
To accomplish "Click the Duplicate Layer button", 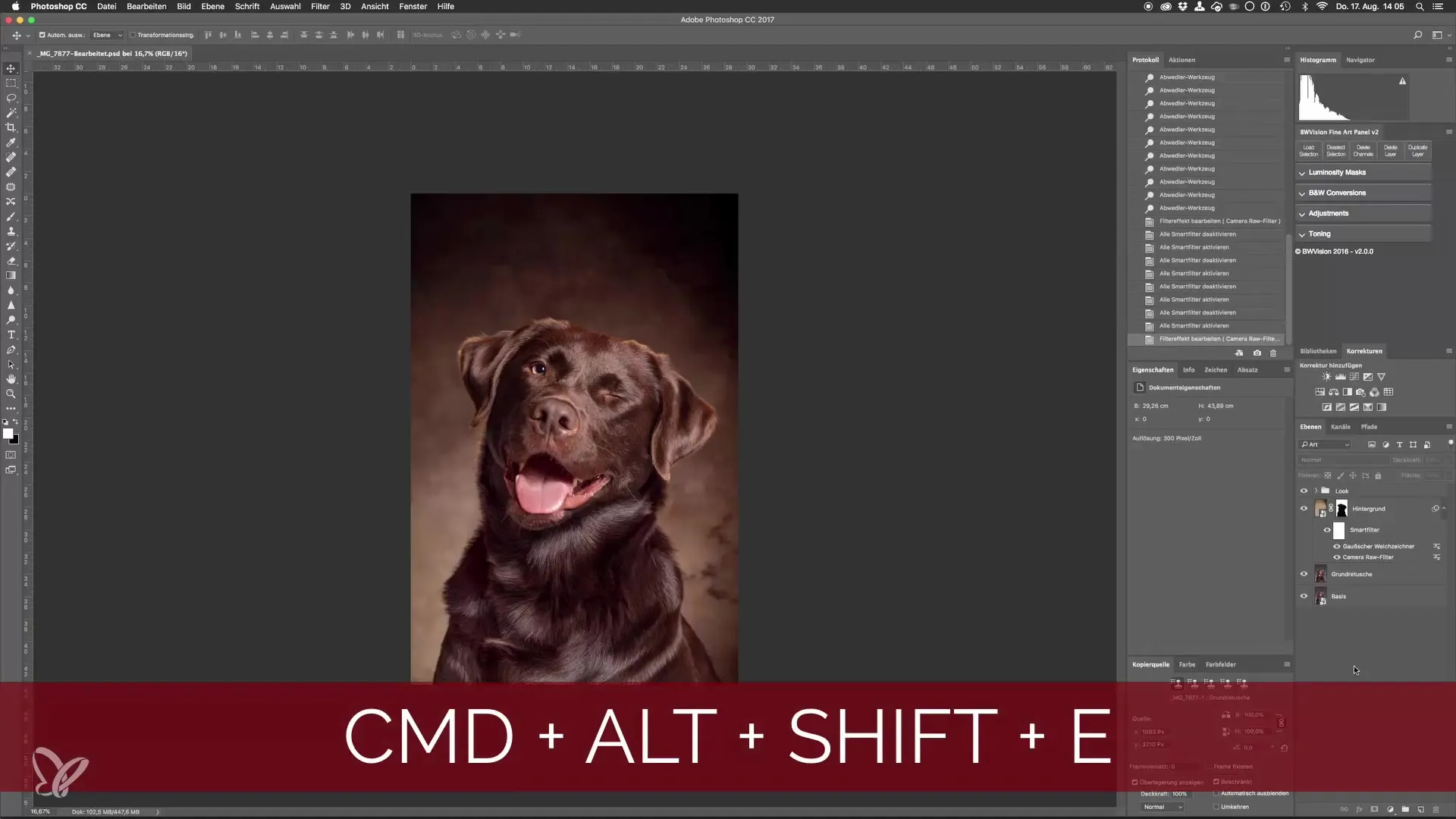I will 1417,151.
